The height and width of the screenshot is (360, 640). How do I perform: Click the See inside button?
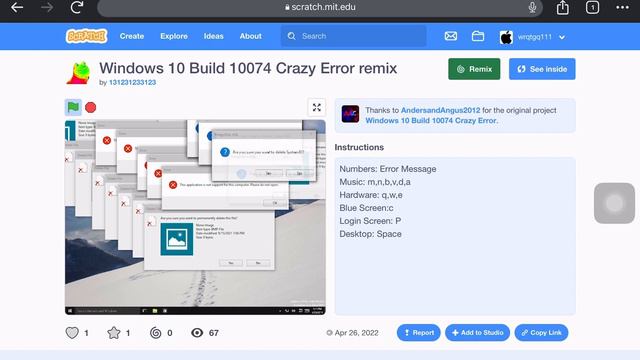pos(542,69)
